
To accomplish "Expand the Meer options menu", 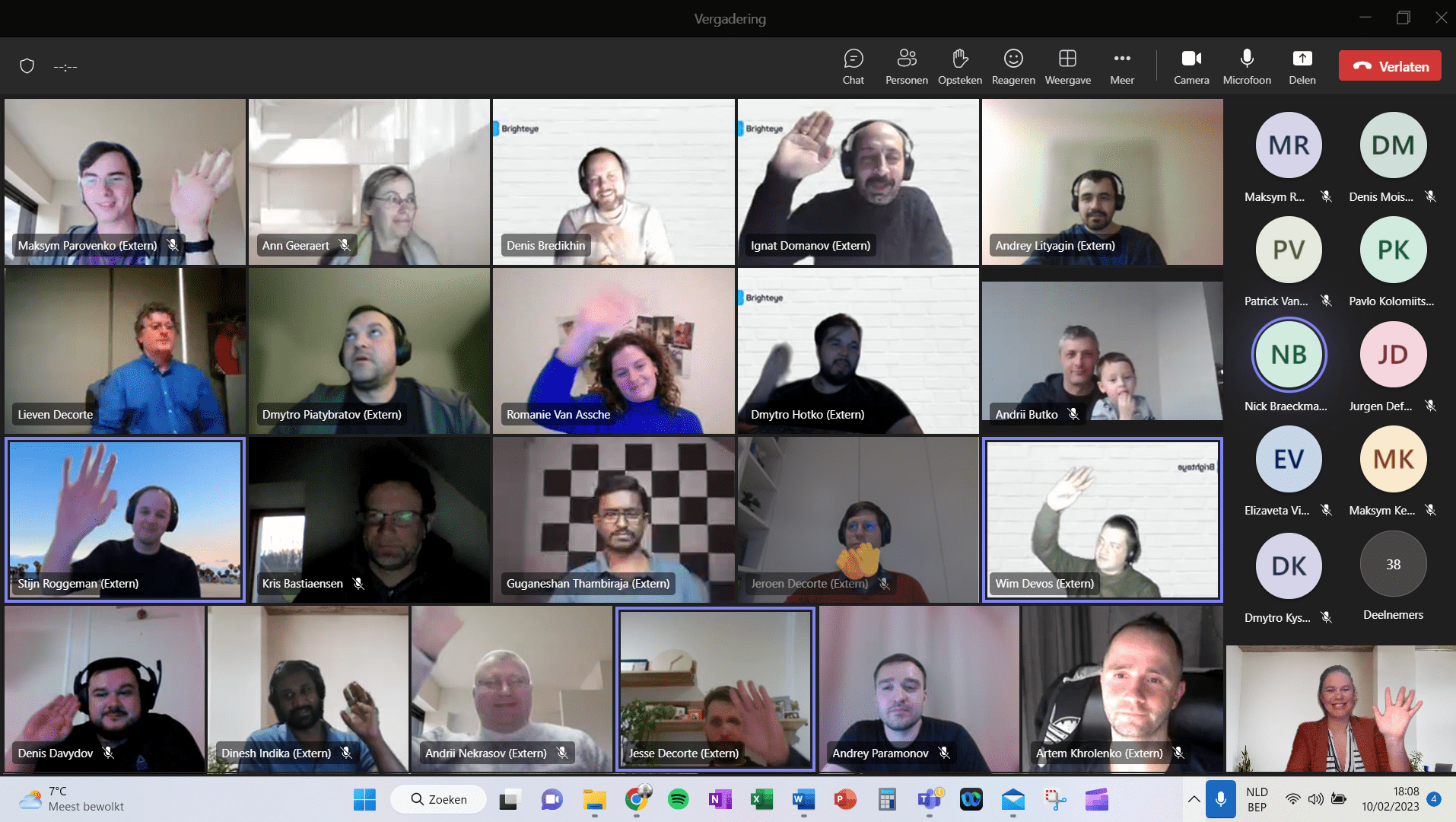I will (1121, 66).
